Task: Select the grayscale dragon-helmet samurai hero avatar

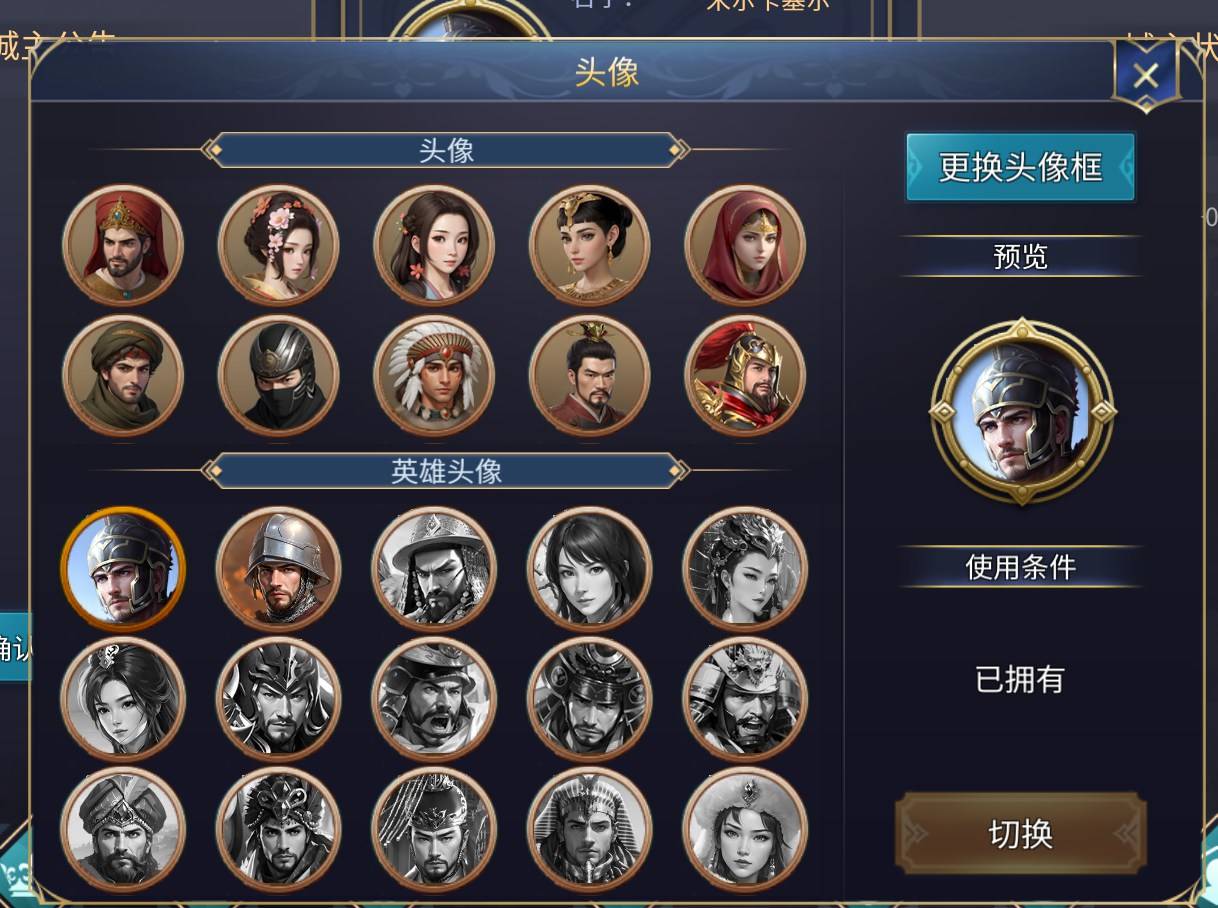Action: [745, 698]
